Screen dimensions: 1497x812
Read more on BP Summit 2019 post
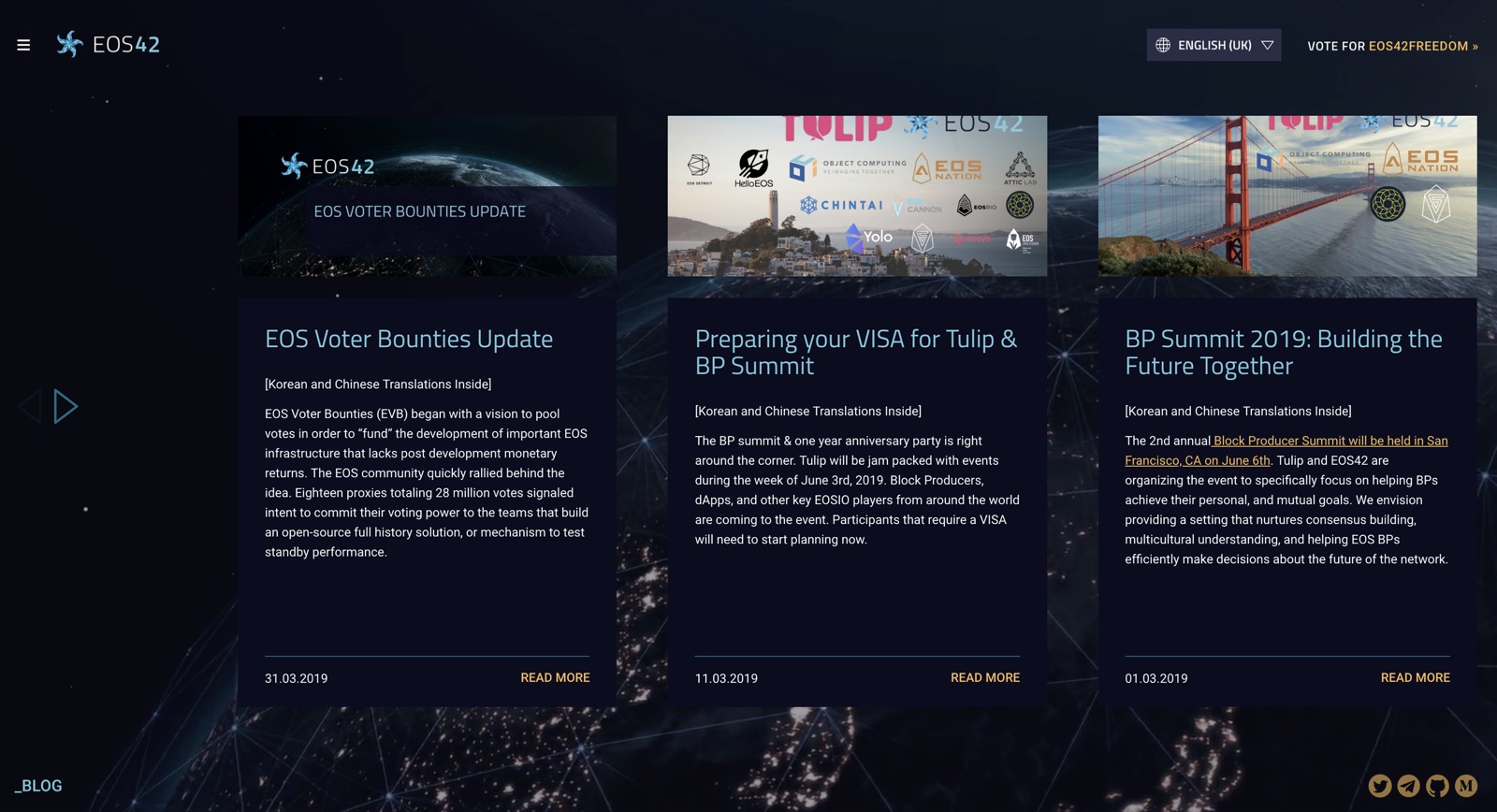(1415, 677)
